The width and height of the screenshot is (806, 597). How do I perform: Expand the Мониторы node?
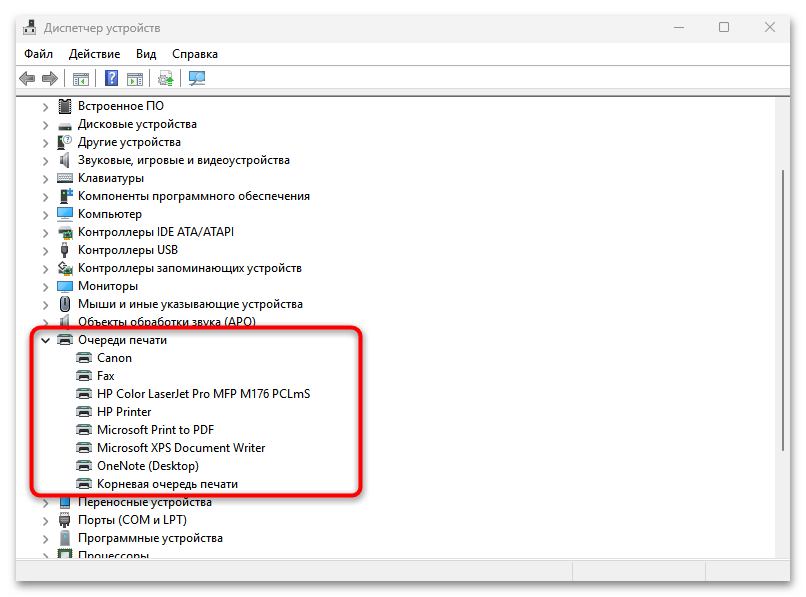[x=45, y=287]
